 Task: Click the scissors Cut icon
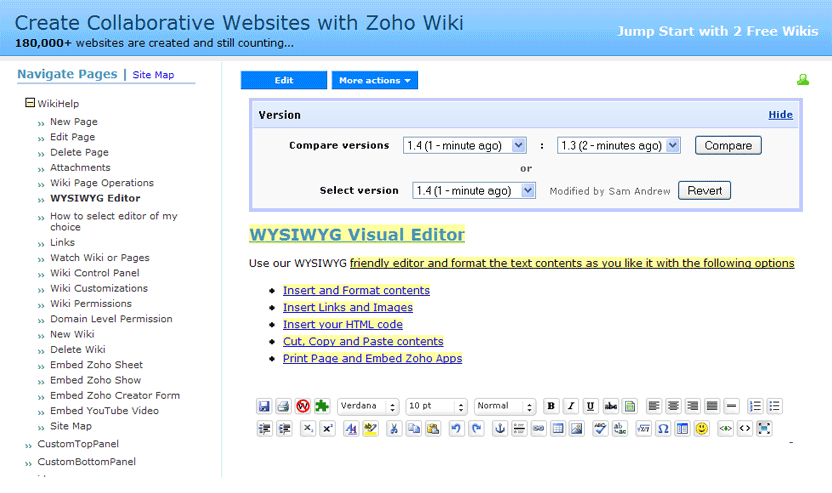pos(394,428)
